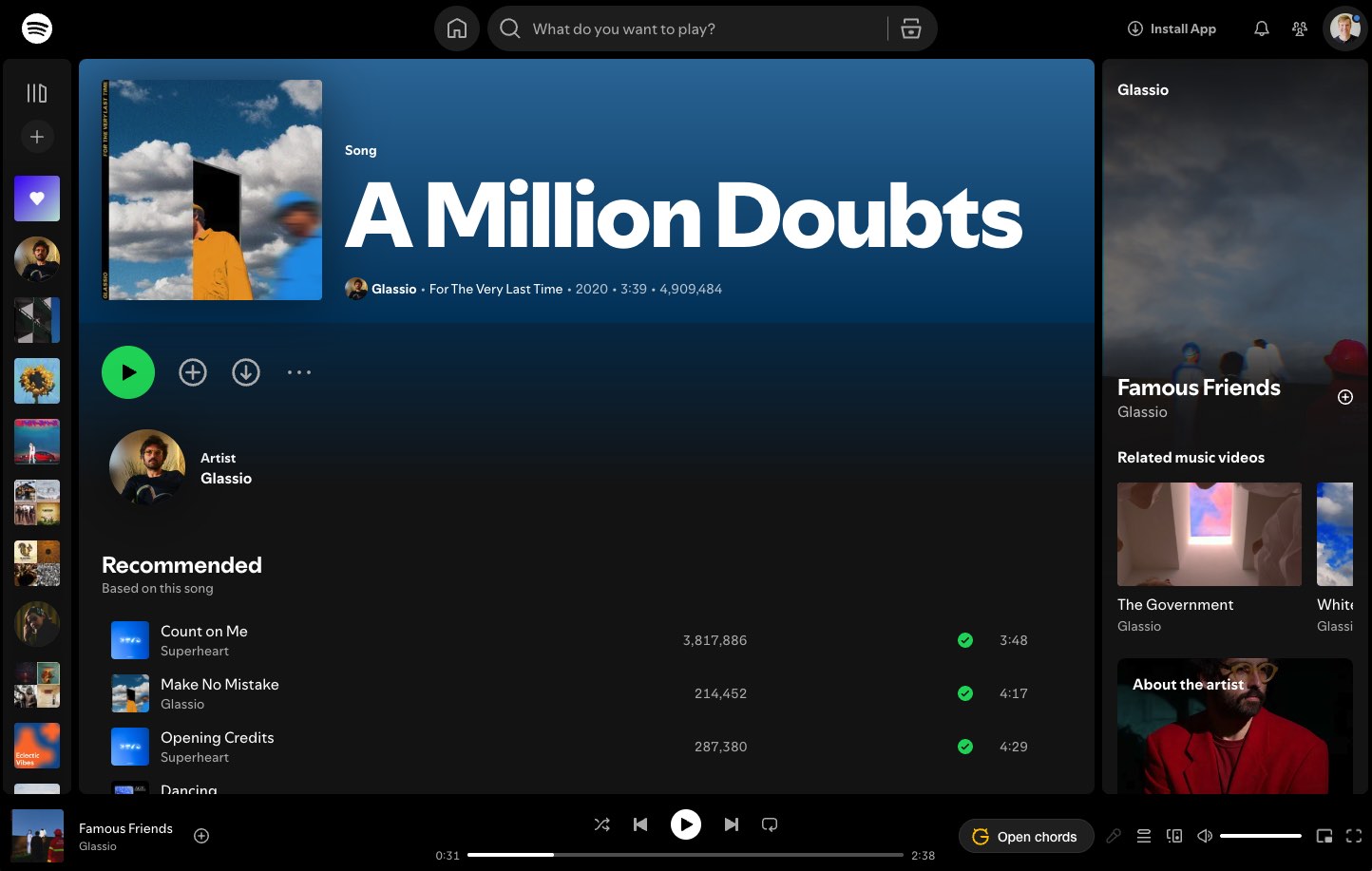Toggle shuffle playback
This screenshot has width=1372, height=871.
coord(602,824)
